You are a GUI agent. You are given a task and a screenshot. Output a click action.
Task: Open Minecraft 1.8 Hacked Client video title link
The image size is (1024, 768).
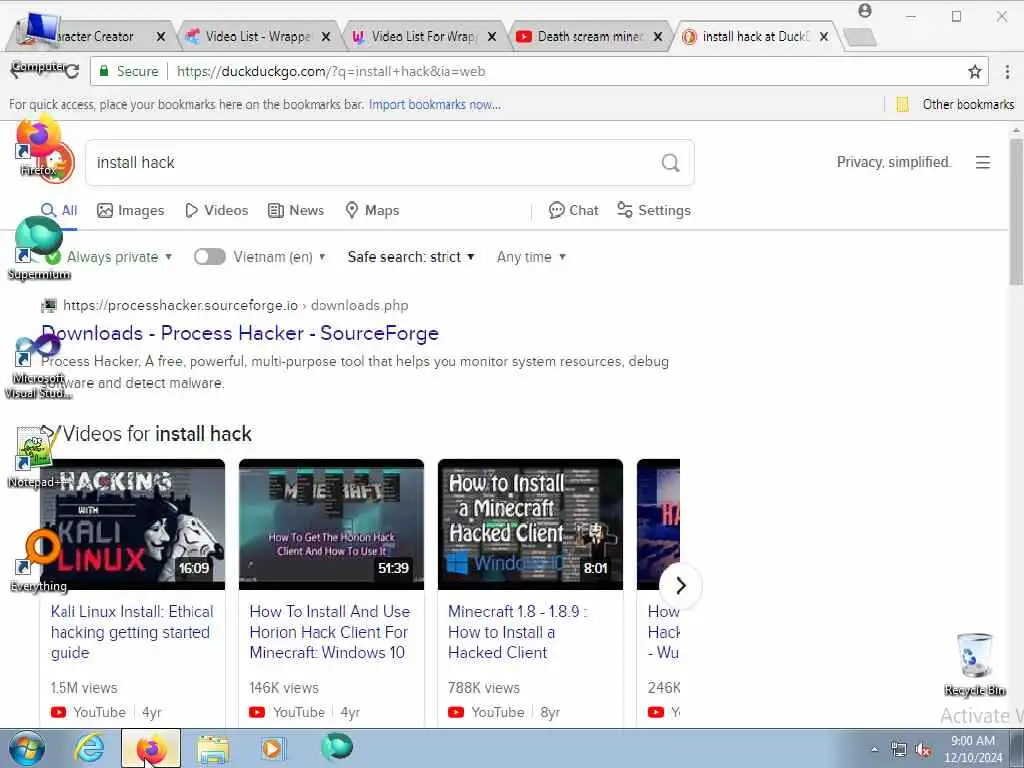tap(517, 632)
